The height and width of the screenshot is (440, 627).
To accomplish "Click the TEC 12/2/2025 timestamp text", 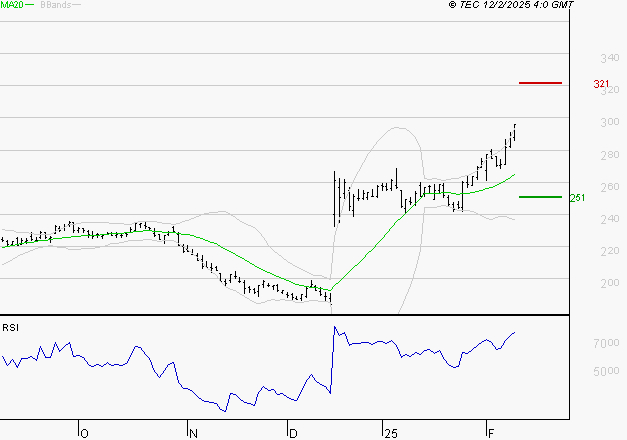I will coord(511,4).
